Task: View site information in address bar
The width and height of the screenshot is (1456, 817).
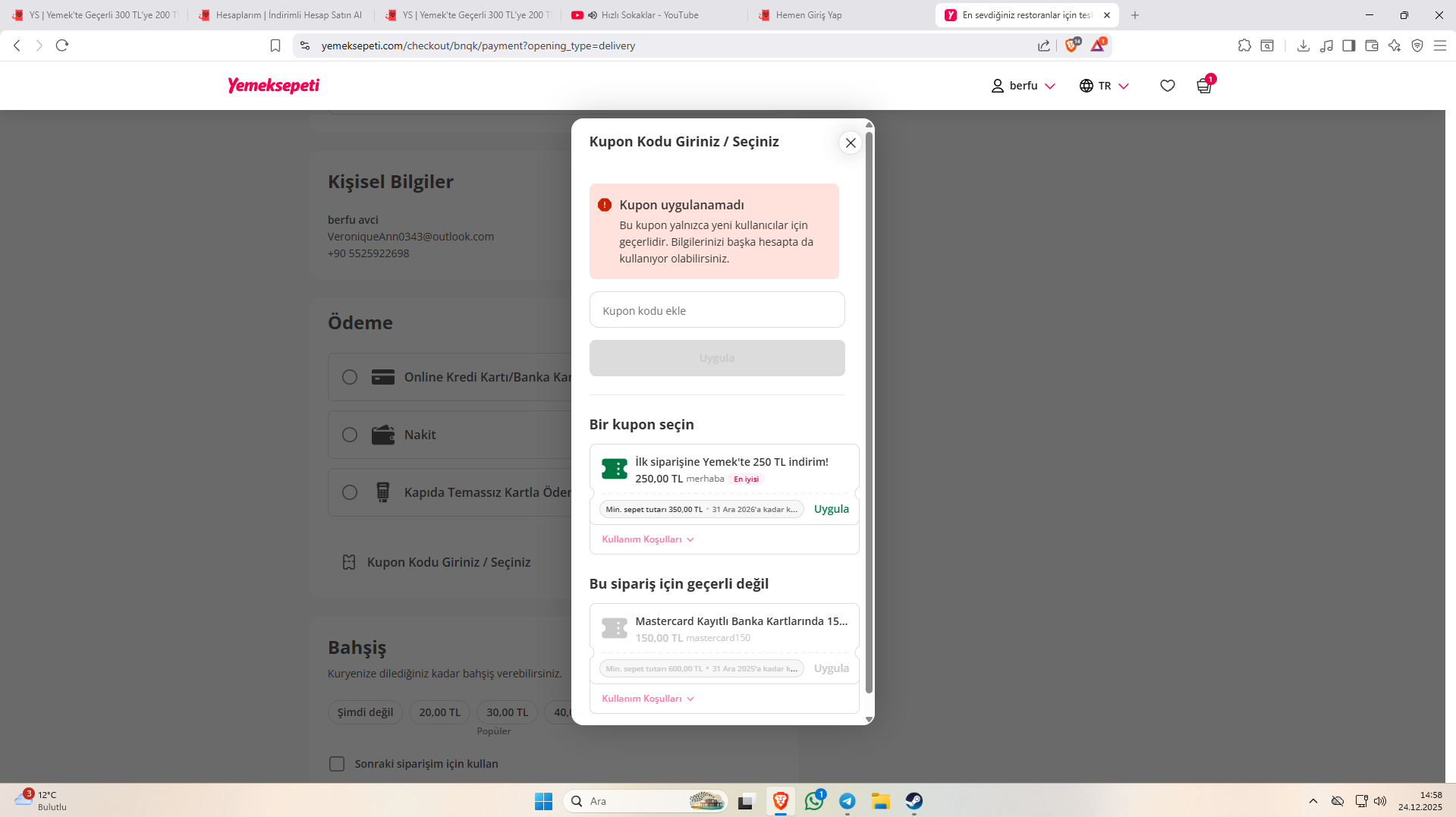Action: (305, 46)
